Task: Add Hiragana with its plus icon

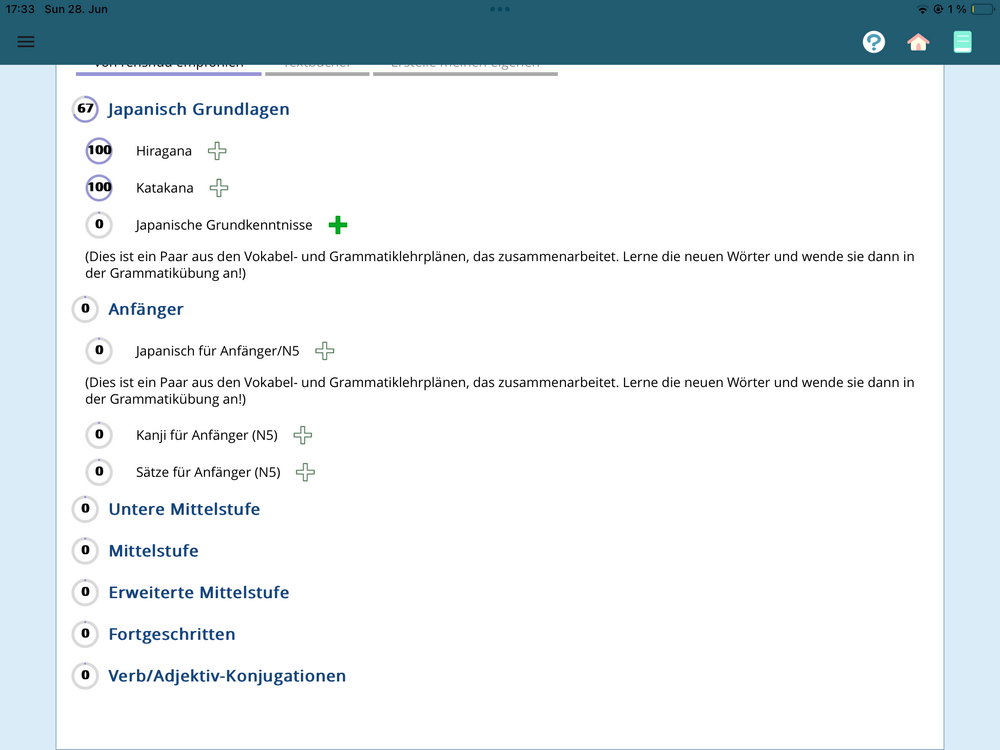Action: (217, 151)
